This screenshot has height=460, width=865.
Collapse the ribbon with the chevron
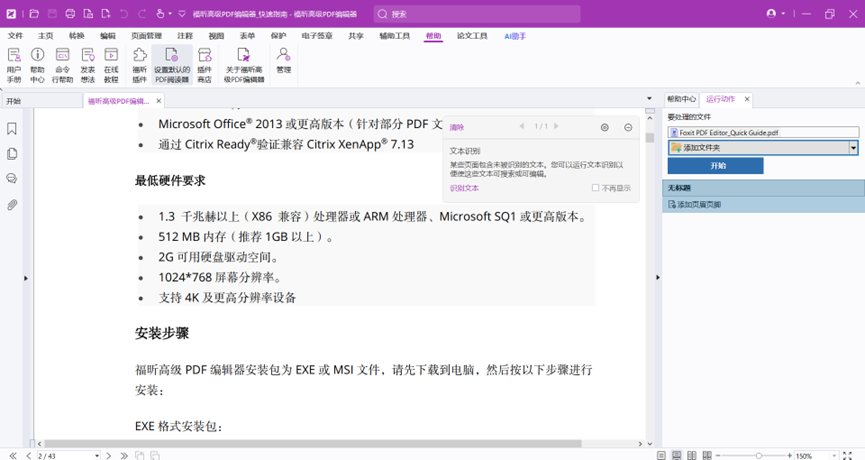tap(858, 83)
